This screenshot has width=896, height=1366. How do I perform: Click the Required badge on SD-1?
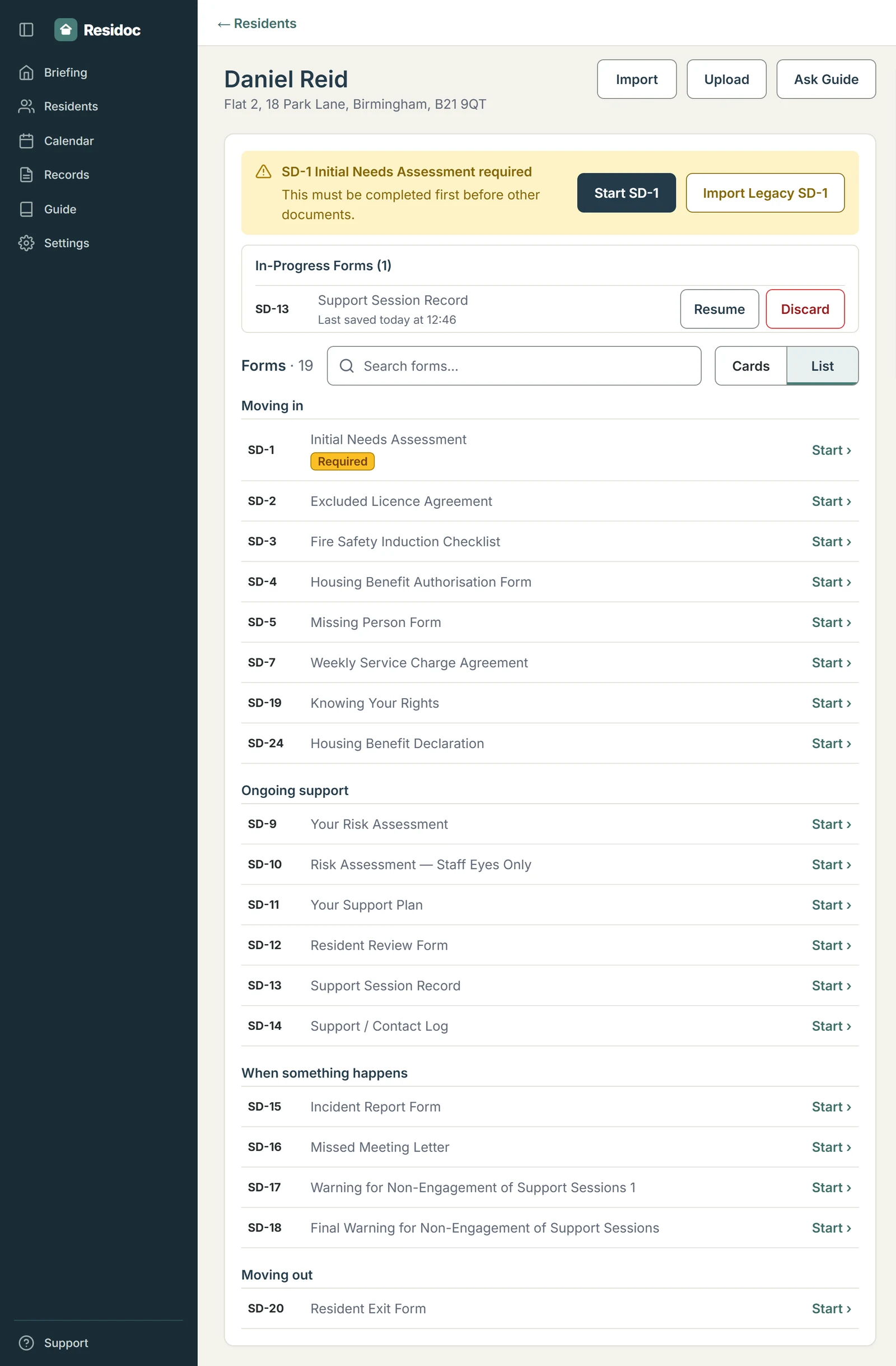[343, 462]
